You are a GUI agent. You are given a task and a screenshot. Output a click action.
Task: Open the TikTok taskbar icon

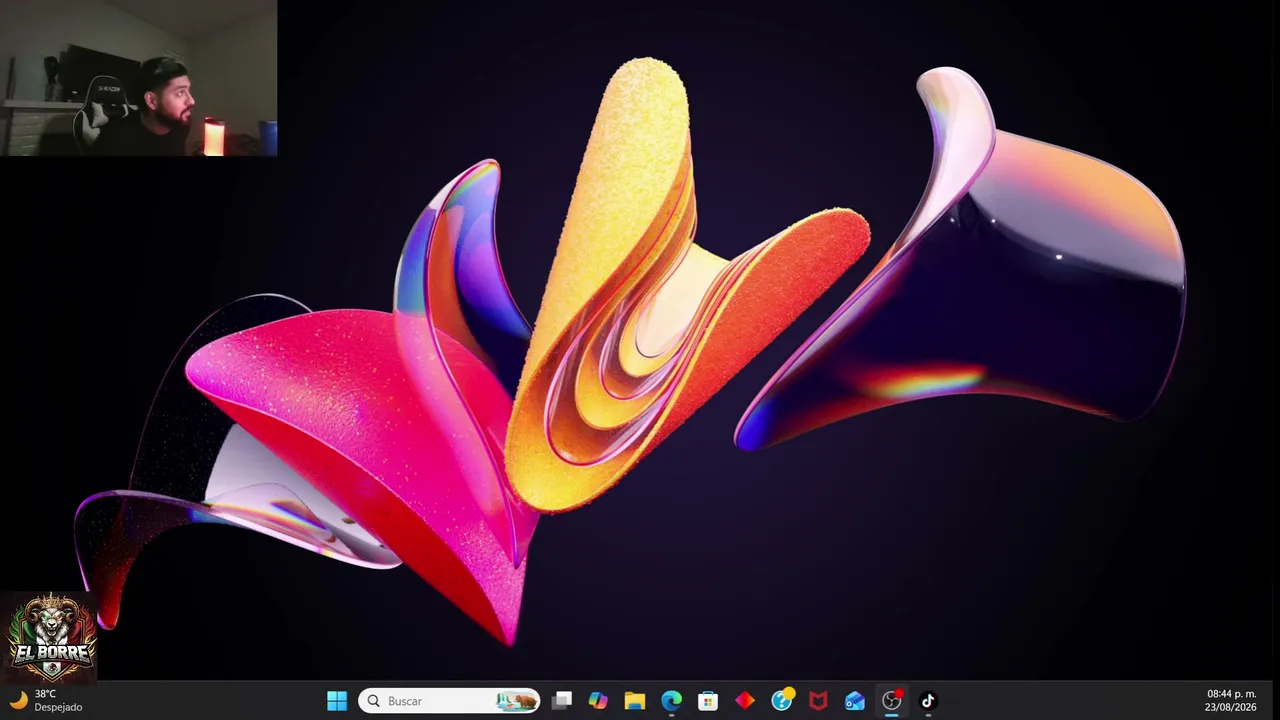coord(928,701)
